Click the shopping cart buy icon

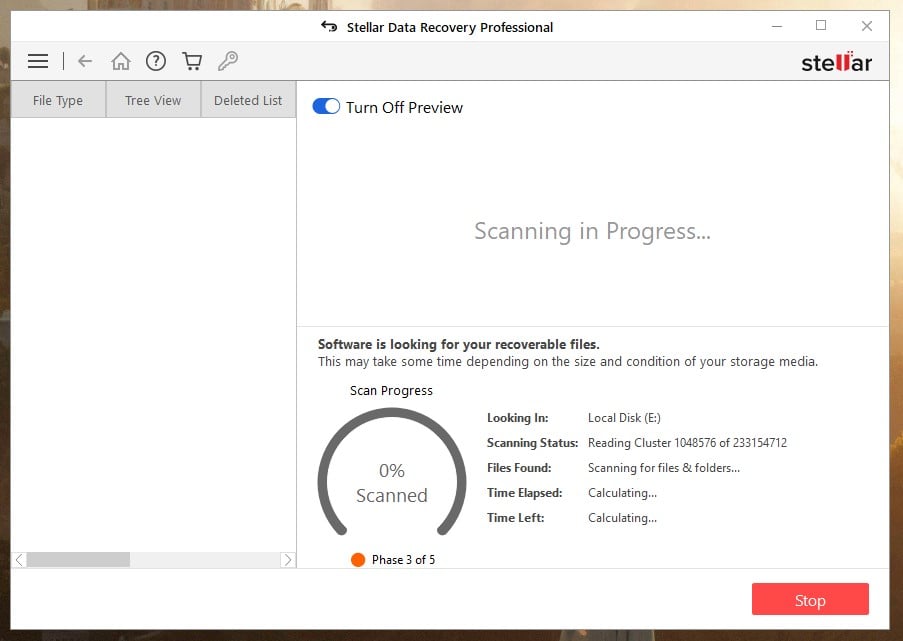click(192, 60)
